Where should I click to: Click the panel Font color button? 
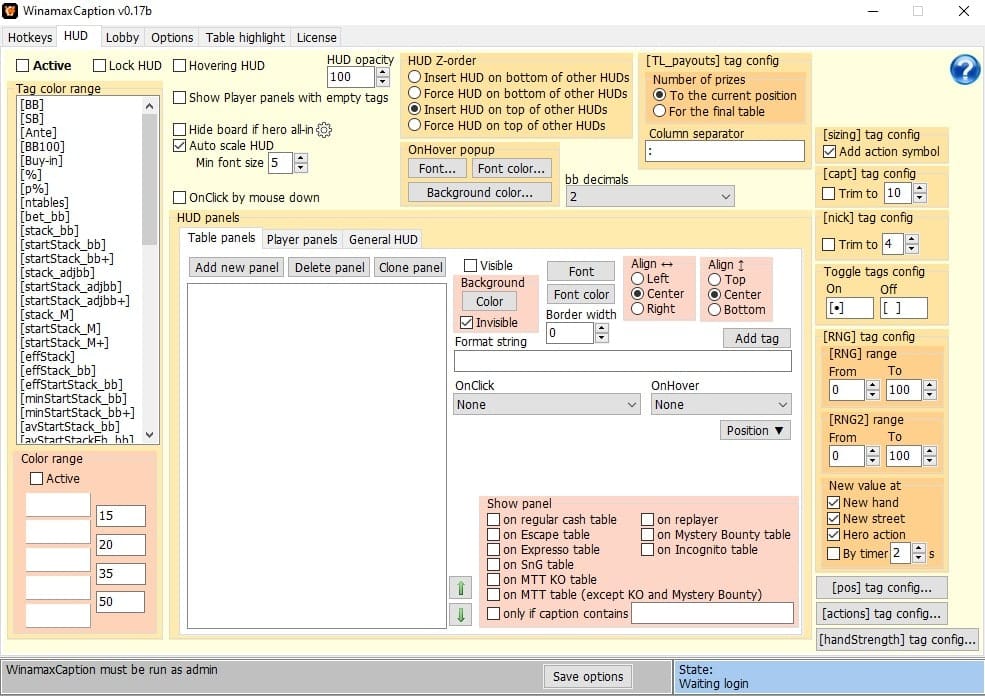pyautogui.click(x=581, y=295)
